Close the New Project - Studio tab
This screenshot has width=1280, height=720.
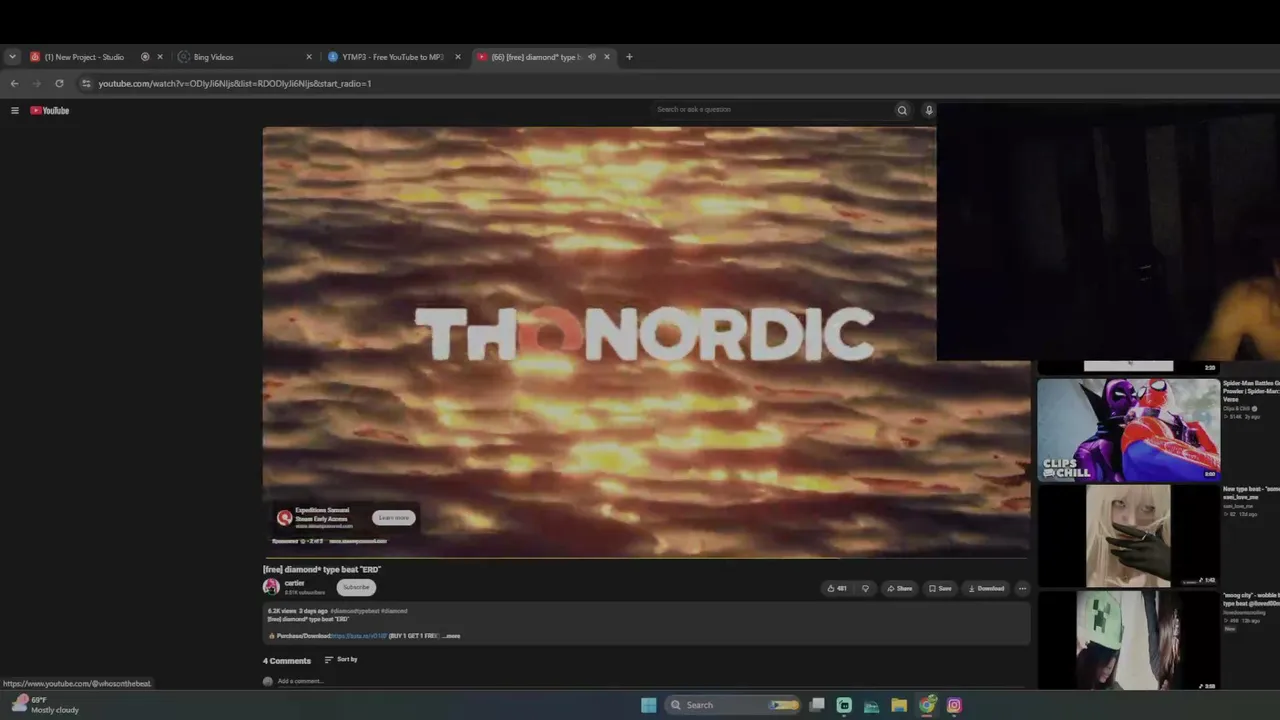point(159,57)
